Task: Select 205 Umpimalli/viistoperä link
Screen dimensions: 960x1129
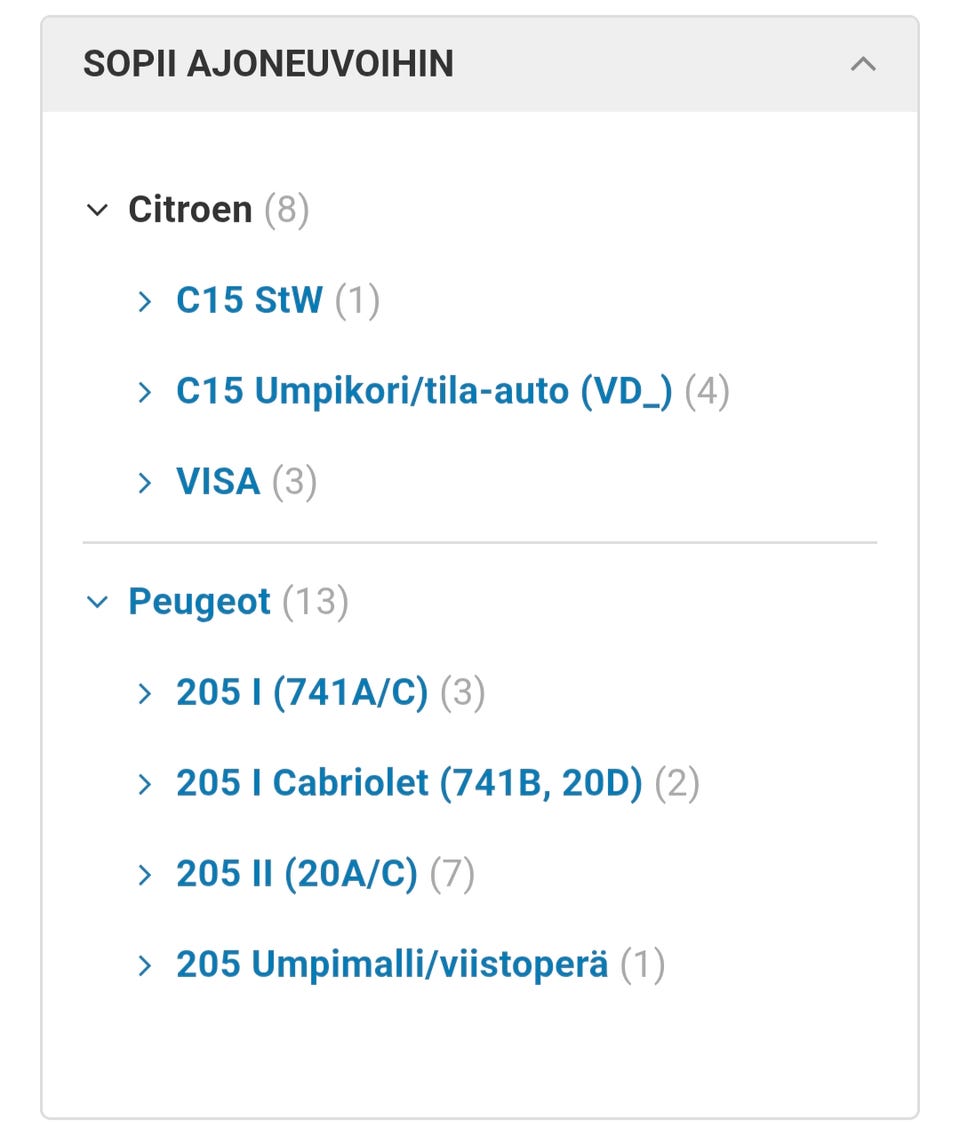Action: coord(392,965)
